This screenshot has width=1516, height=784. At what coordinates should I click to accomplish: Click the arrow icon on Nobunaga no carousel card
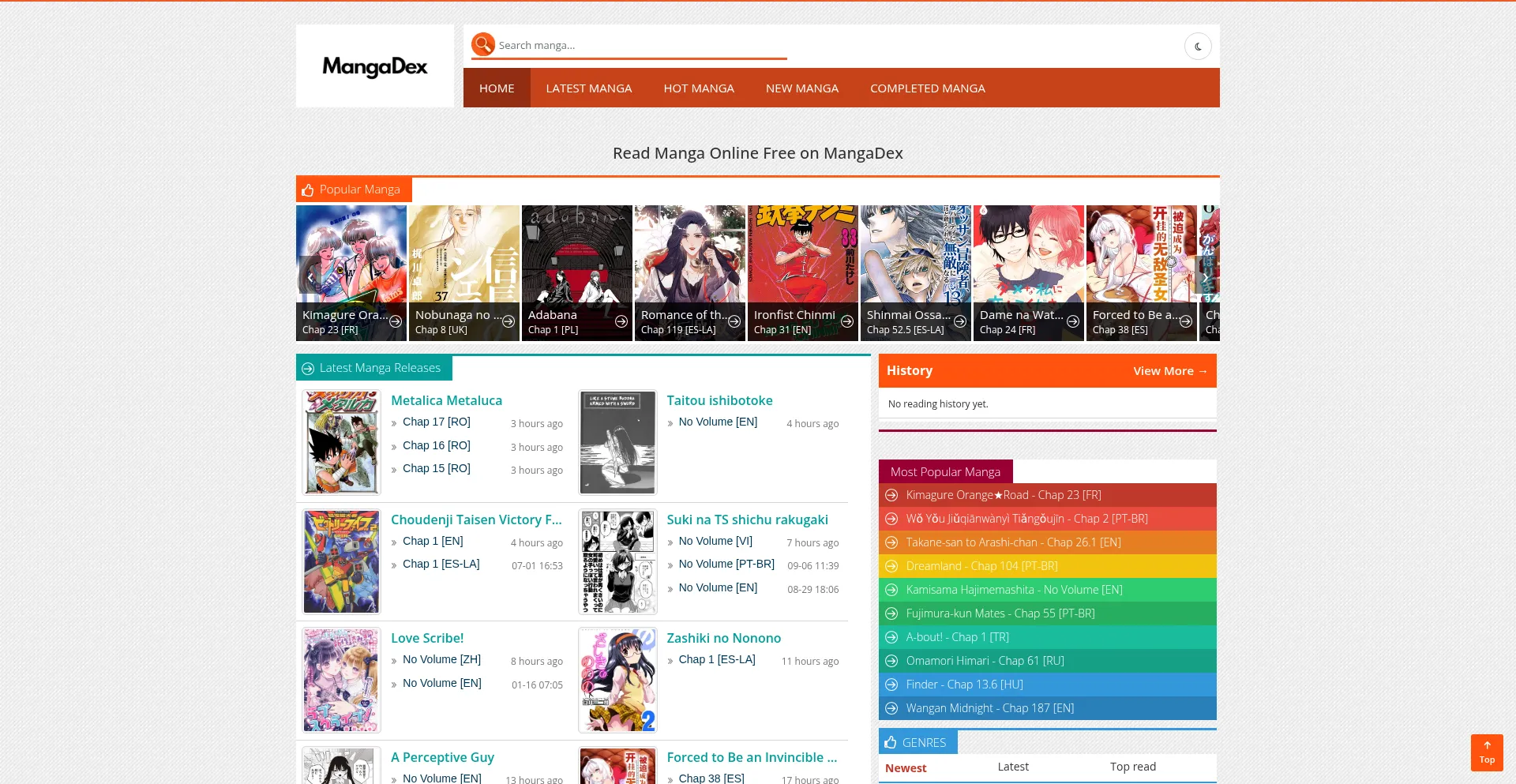(508, 321)
